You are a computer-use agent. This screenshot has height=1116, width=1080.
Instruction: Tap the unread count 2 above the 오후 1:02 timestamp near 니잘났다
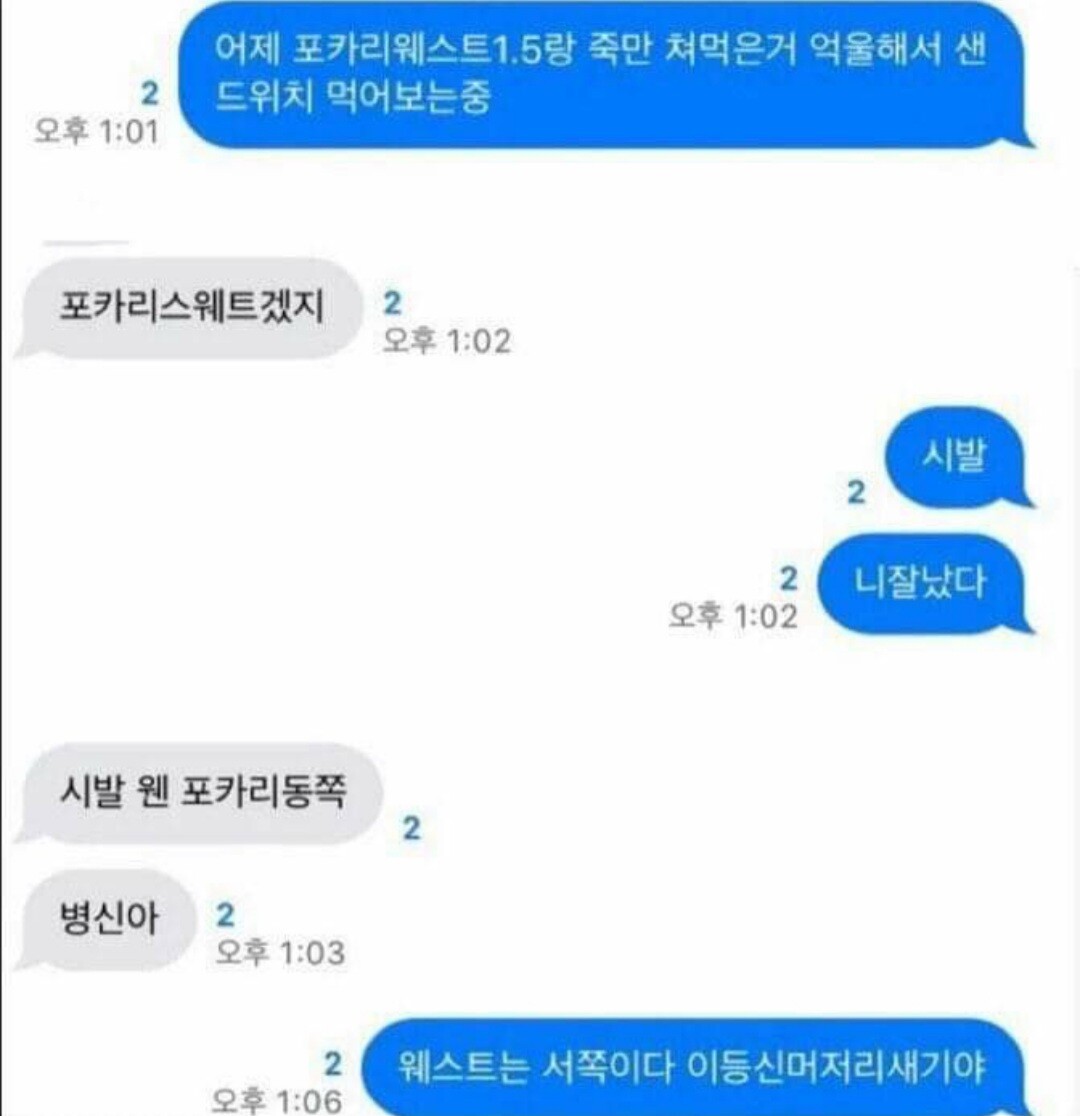coord(788,579)
